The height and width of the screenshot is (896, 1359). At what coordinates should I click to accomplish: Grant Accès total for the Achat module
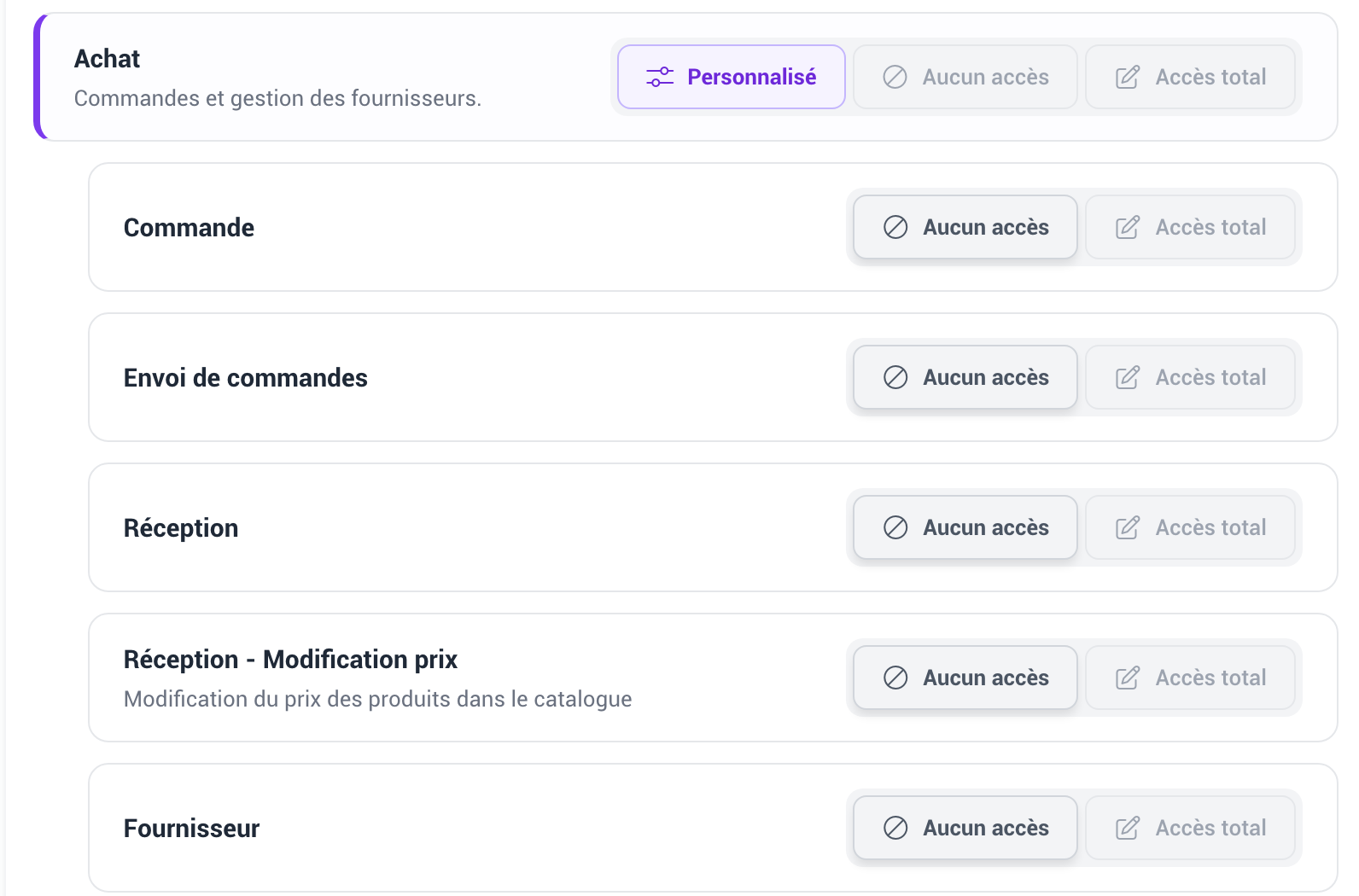[1190, 77]
